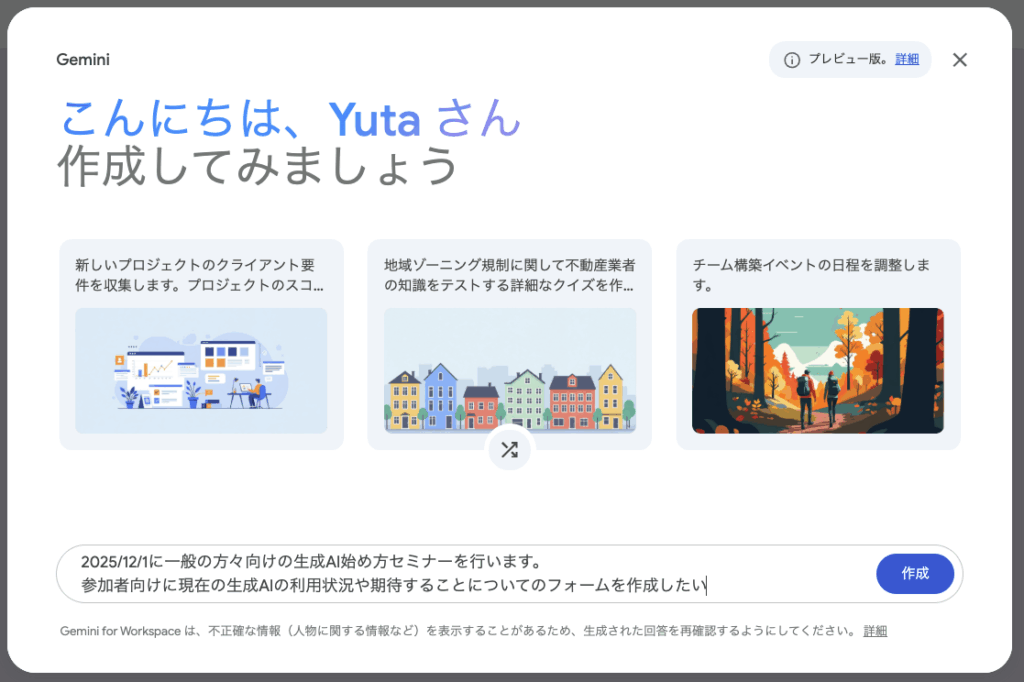This screenshot has width=1024, height=682.
Task: Select the colorful row houses illustration
Action: click(510, 370)
